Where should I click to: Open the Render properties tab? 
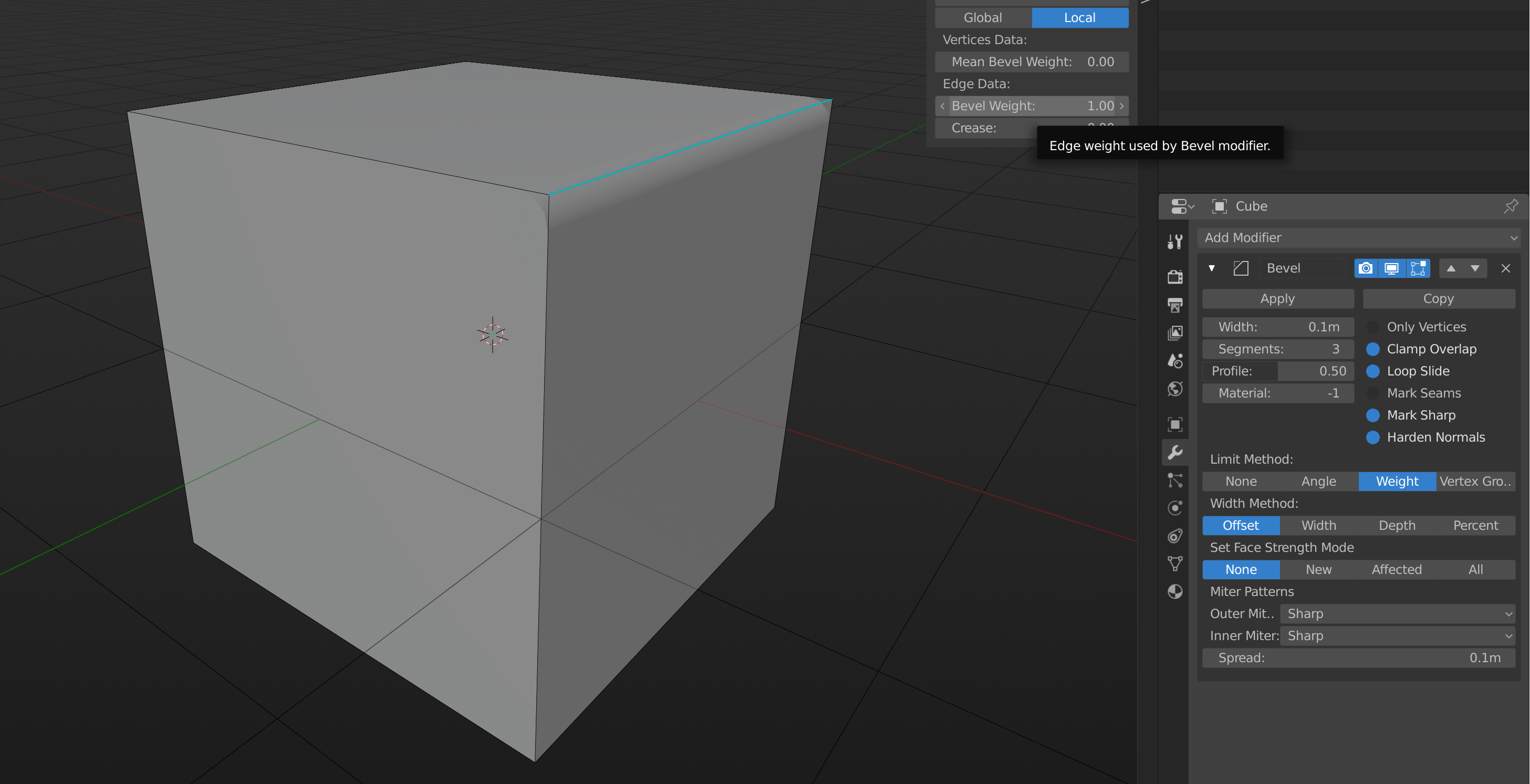(x=1174, y=277)
